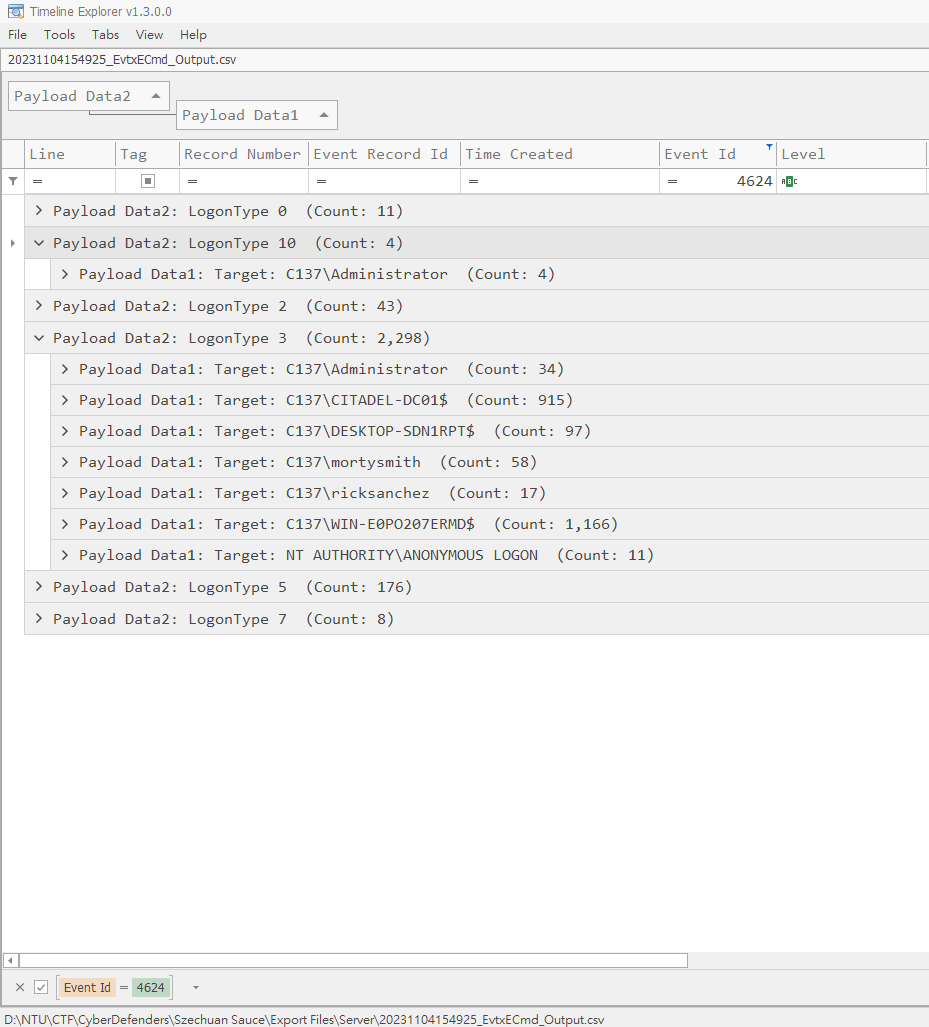Remove the Event Id filter with X
The width and height of the screenshot is (929, 1027).
(20, 987)
